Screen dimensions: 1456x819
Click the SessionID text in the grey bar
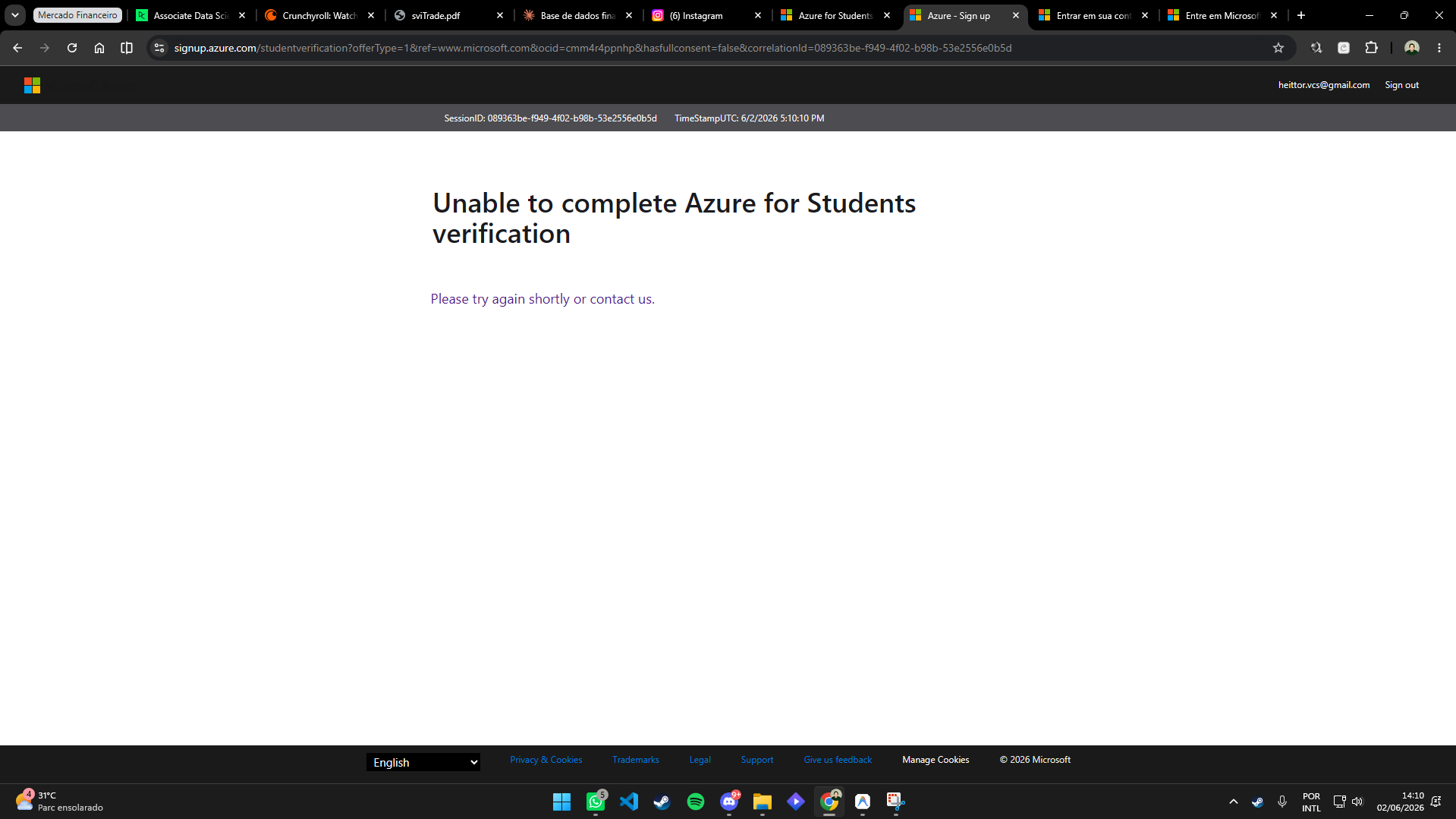550,118
